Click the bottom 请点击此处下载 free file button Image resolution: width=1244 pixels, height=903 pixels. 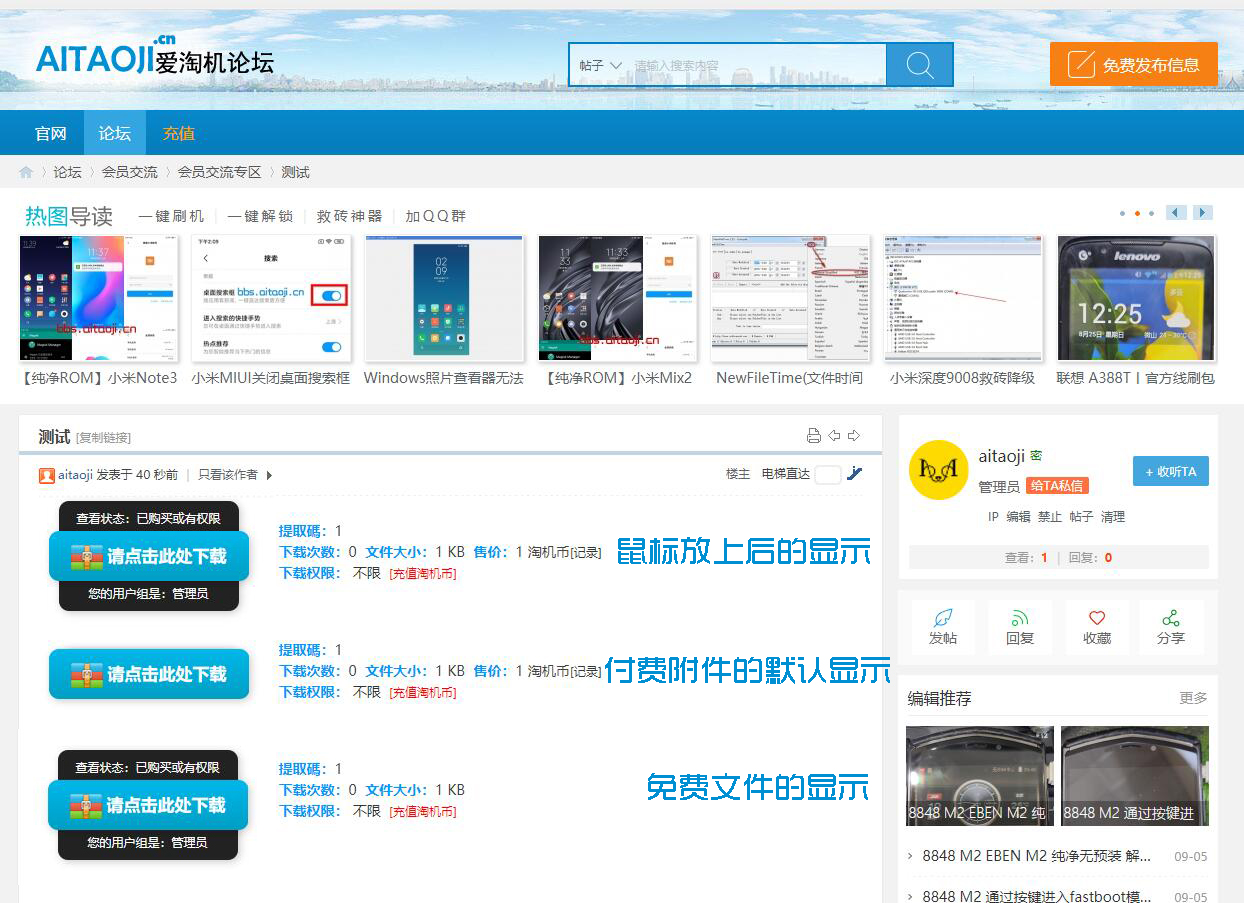[x=148, y=805]
